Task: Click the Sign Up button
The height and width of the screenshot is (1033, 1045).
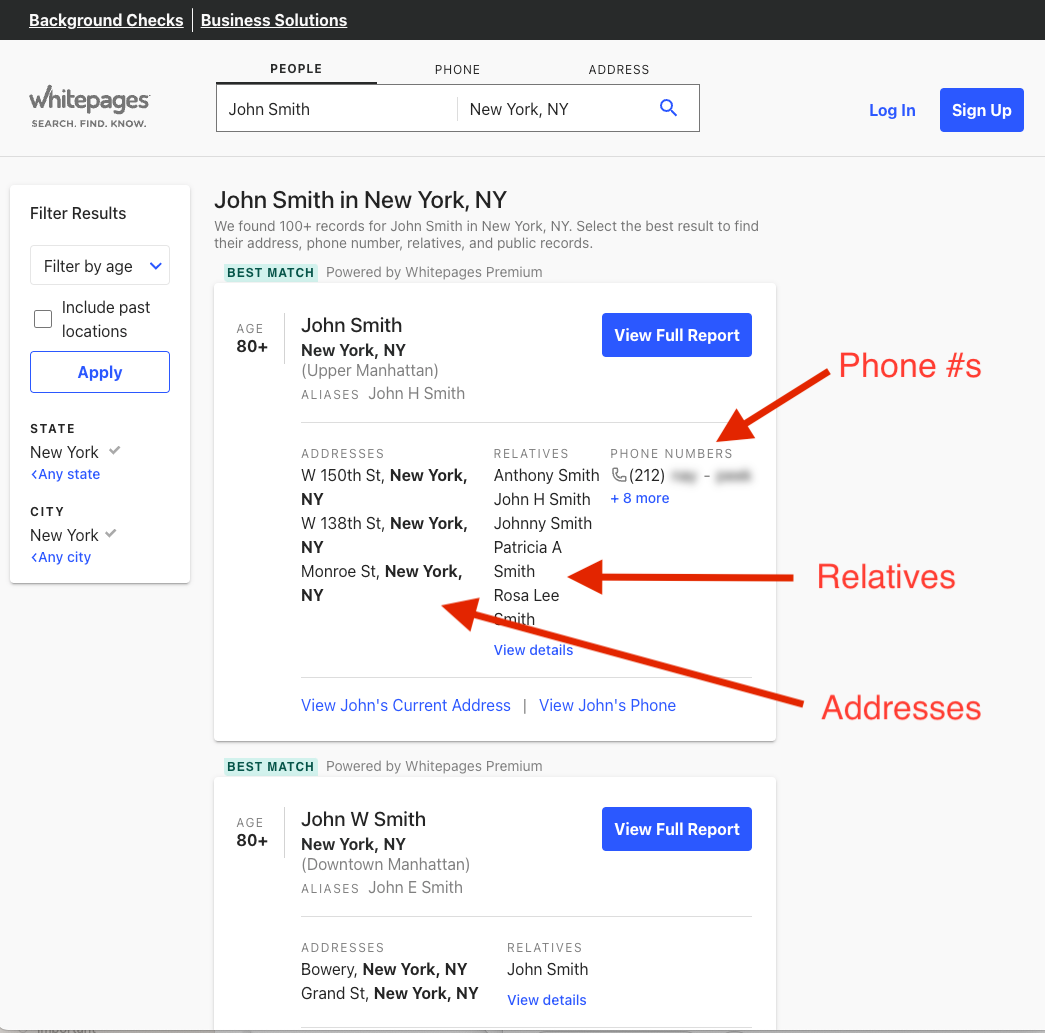Action: 981,110
